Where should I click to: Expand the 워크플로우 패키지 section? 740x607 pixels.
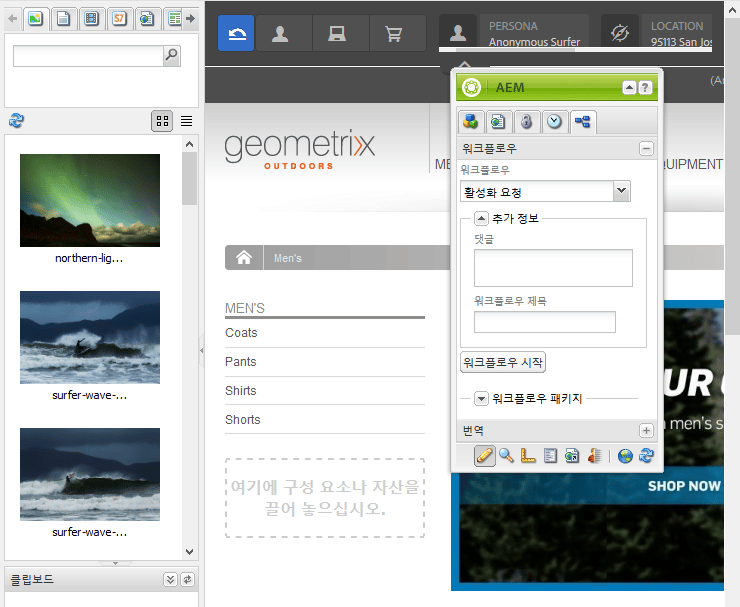point(481,398)
